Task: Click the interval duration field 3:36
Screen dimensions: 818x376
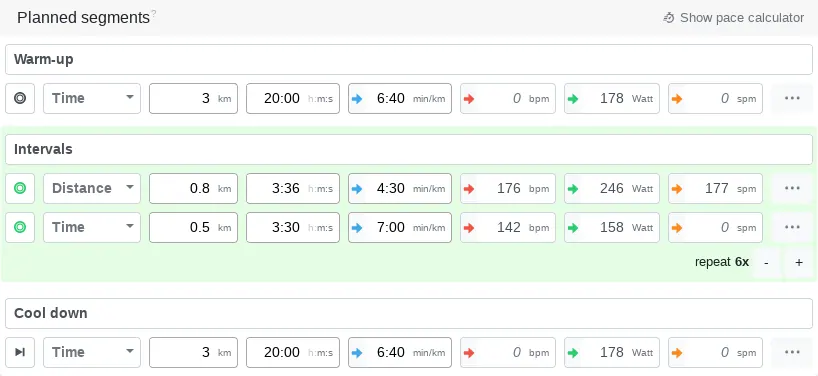Action: coord(293,188)
